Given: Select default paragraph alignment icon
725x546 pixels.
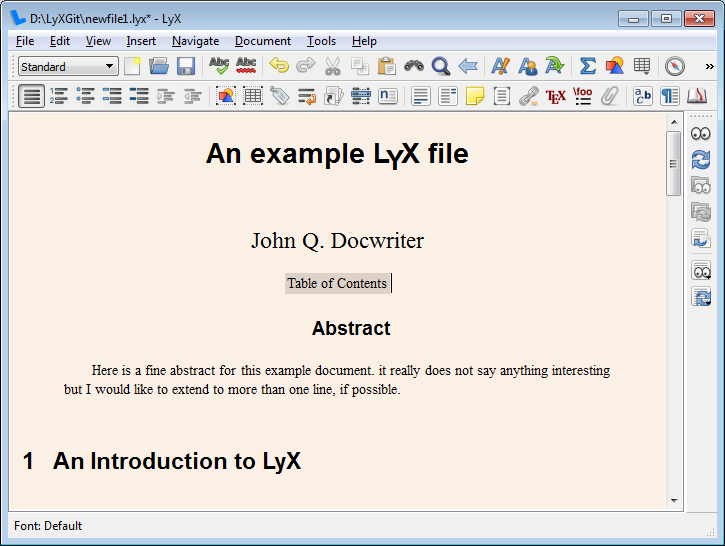Looking at the screenshot, I should (x=31, y=96).
